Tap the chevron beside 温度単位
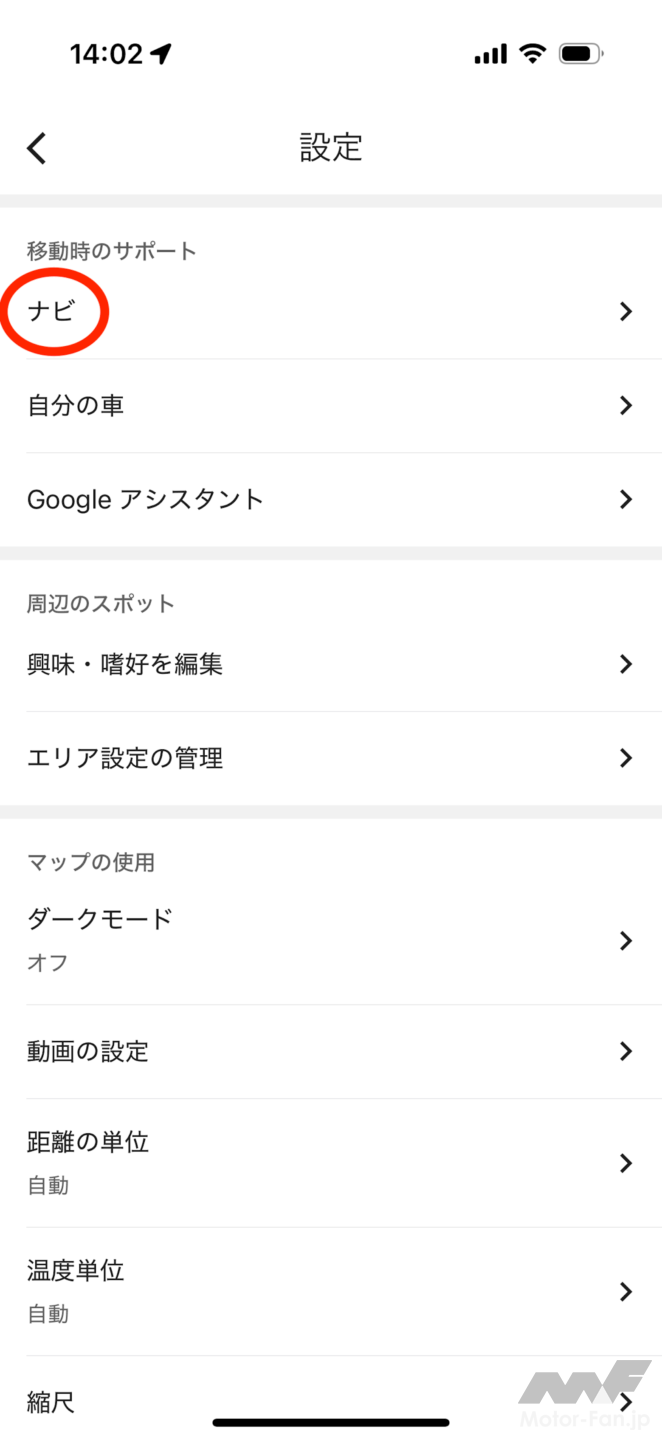This screenshot has height=1440, width=662. click(x=626, y=1291)
